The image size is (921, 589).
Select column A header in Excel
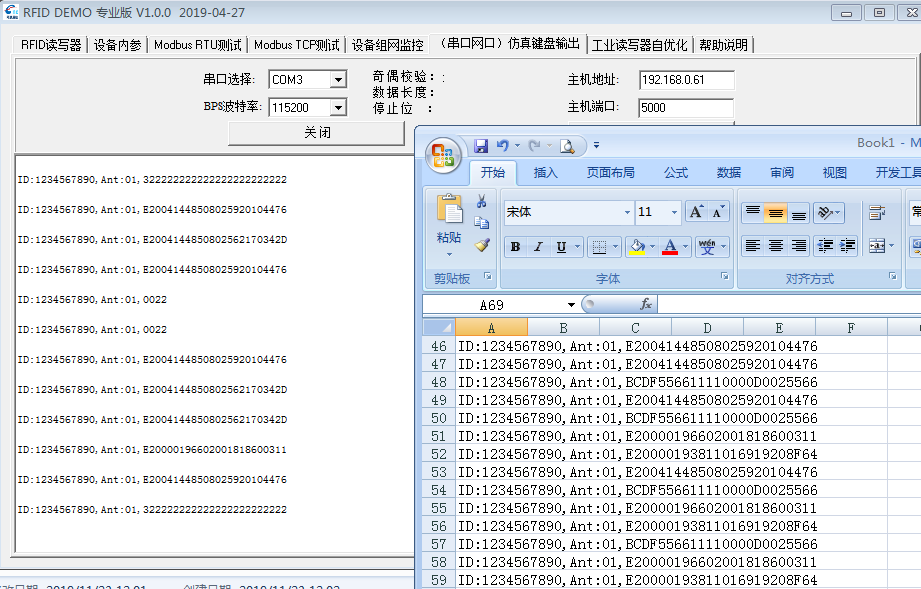point(492,327)
